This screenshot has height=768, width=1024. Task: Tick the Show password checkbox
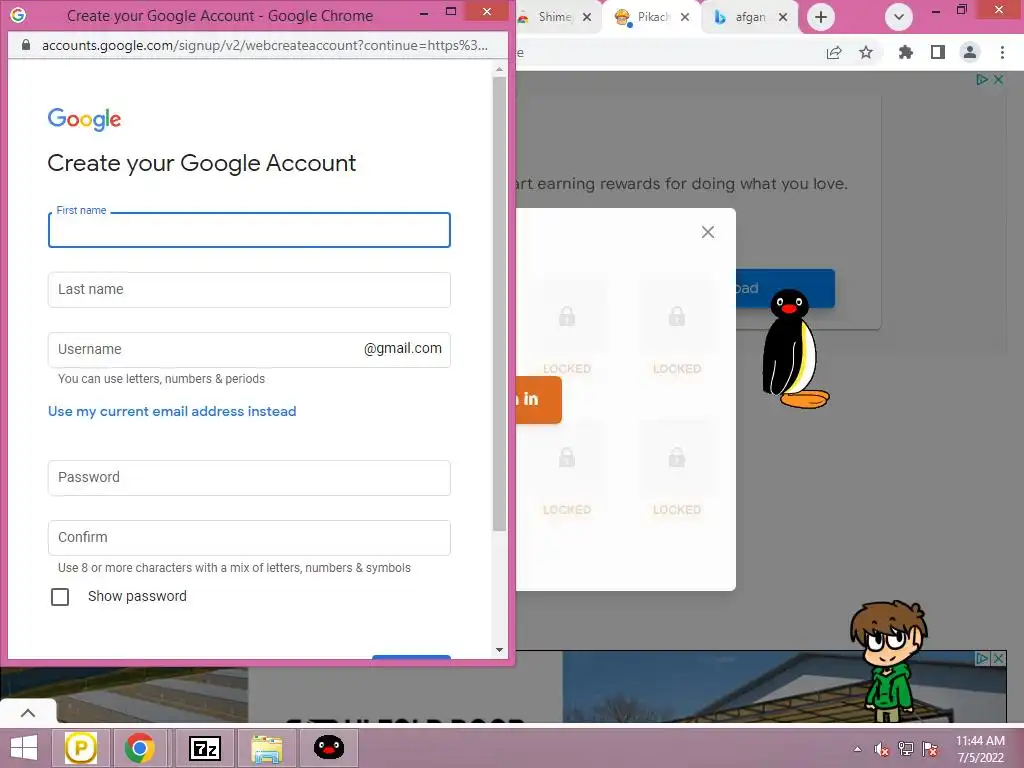coord(60,597)
